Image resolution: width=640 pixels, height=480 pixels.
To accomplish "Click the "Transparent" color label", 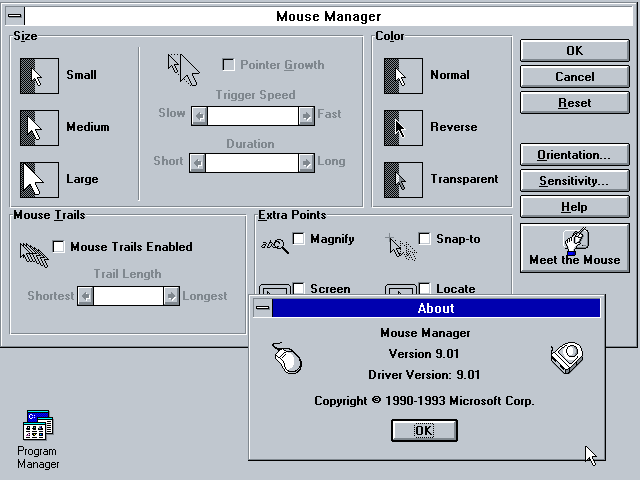I will coord(464,179).
